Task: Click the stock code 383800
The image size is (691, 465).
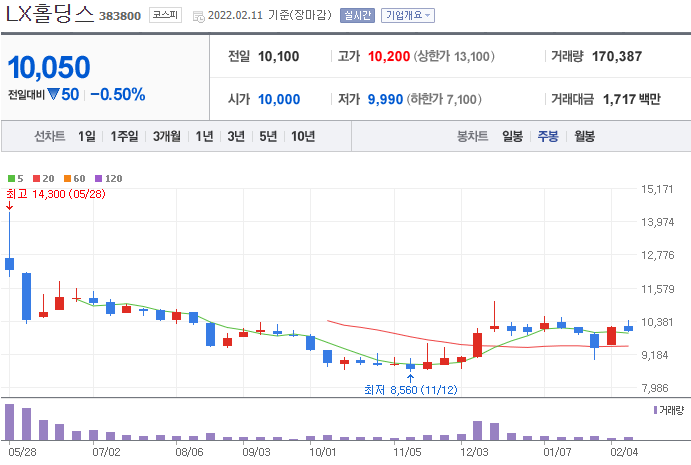Action: (x=120, y=16)
